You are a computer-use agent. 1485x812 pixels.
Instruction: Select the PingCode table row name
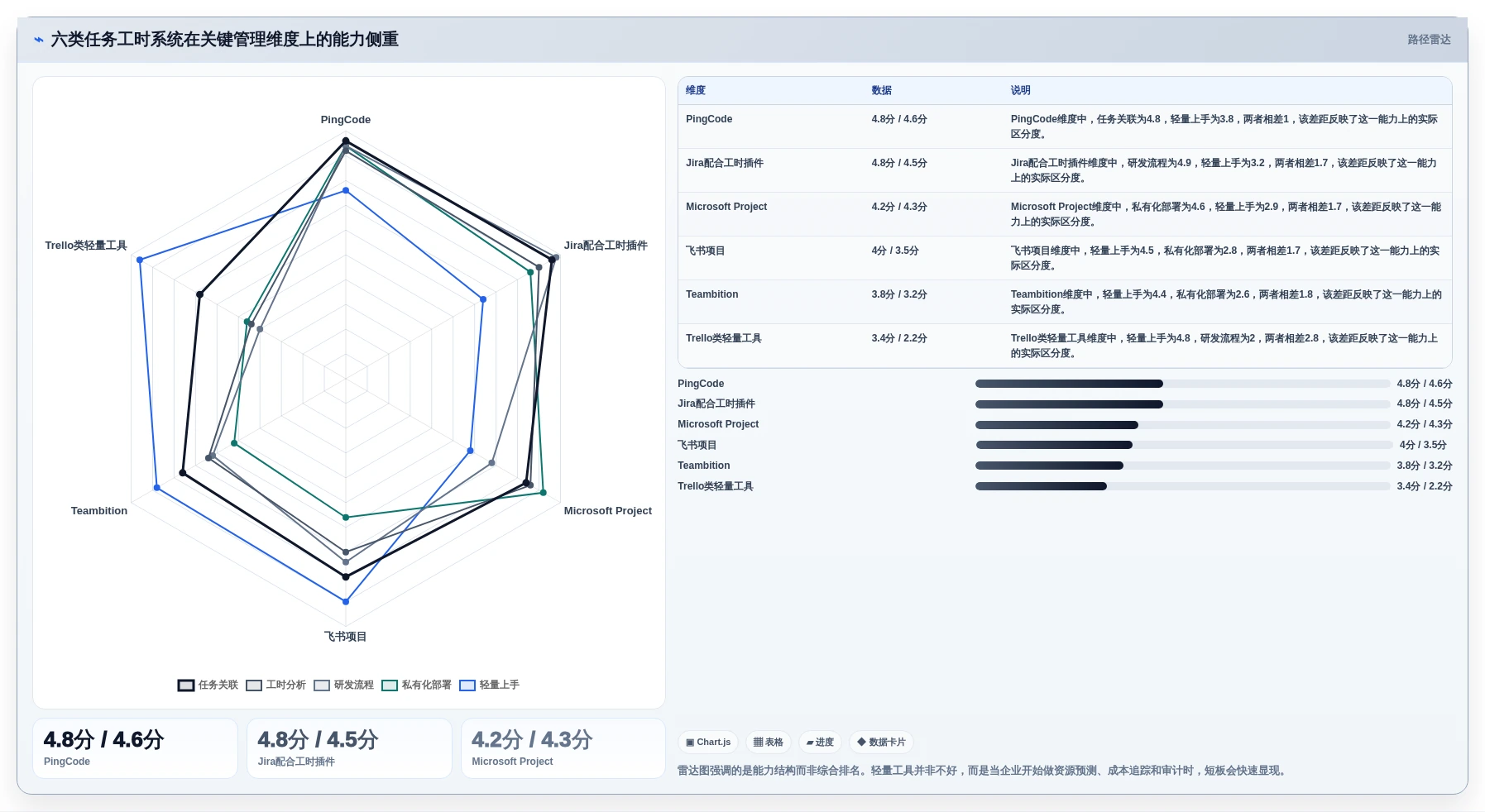point(709,119)
